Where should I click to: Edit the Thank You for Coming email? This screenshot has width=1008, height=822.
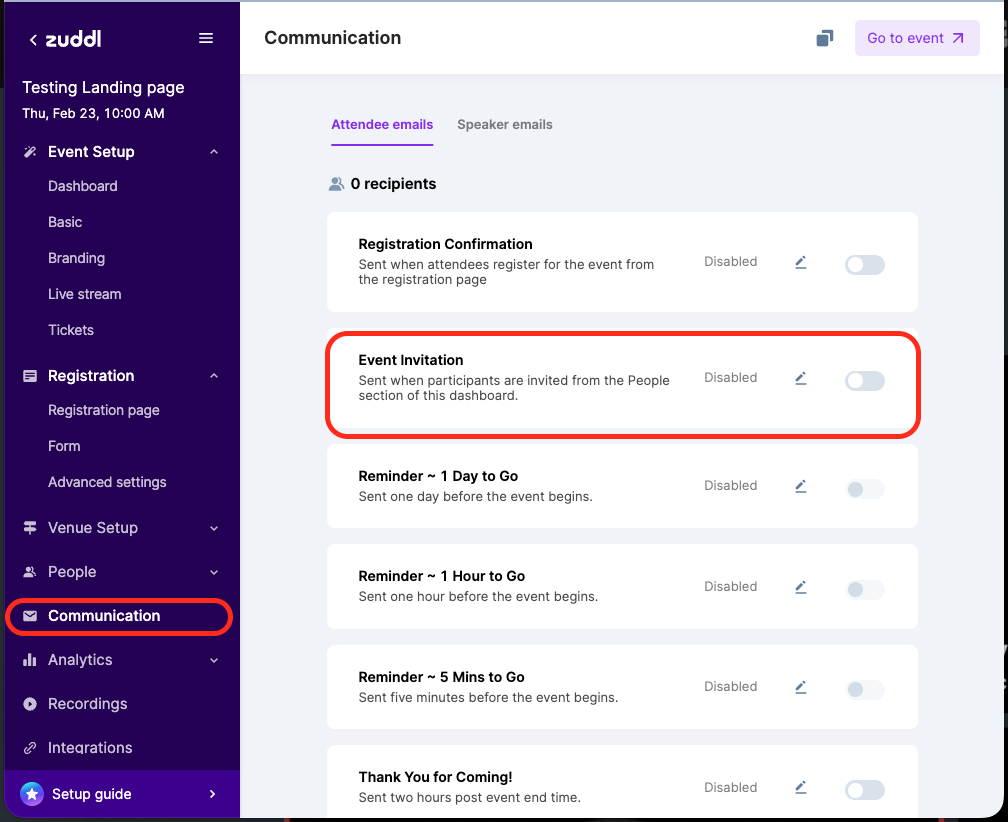(800, 788)
